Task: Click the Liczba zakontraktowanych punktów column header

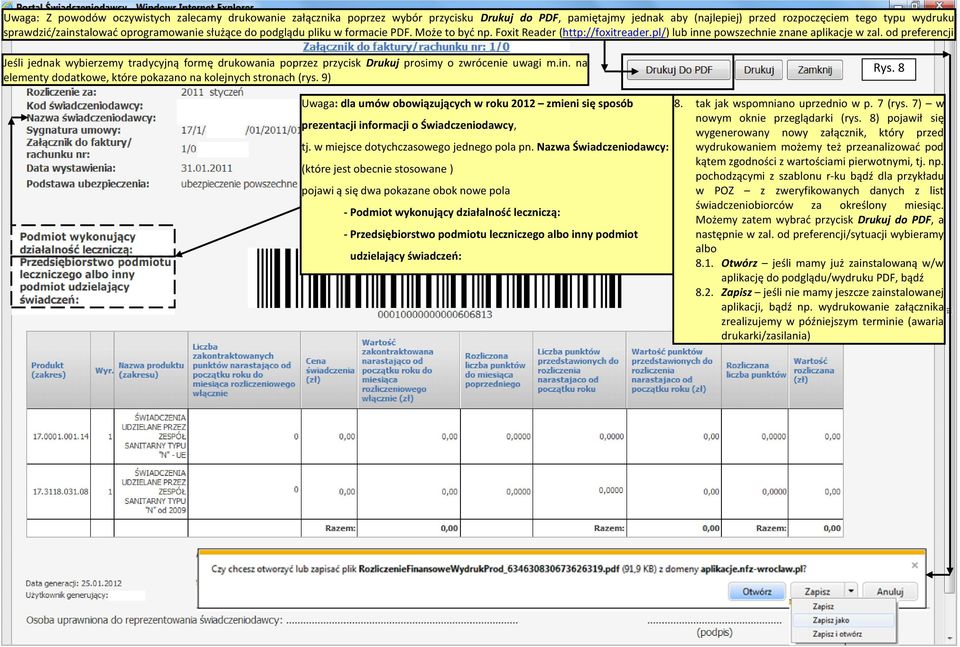Action: click(244, 370)
